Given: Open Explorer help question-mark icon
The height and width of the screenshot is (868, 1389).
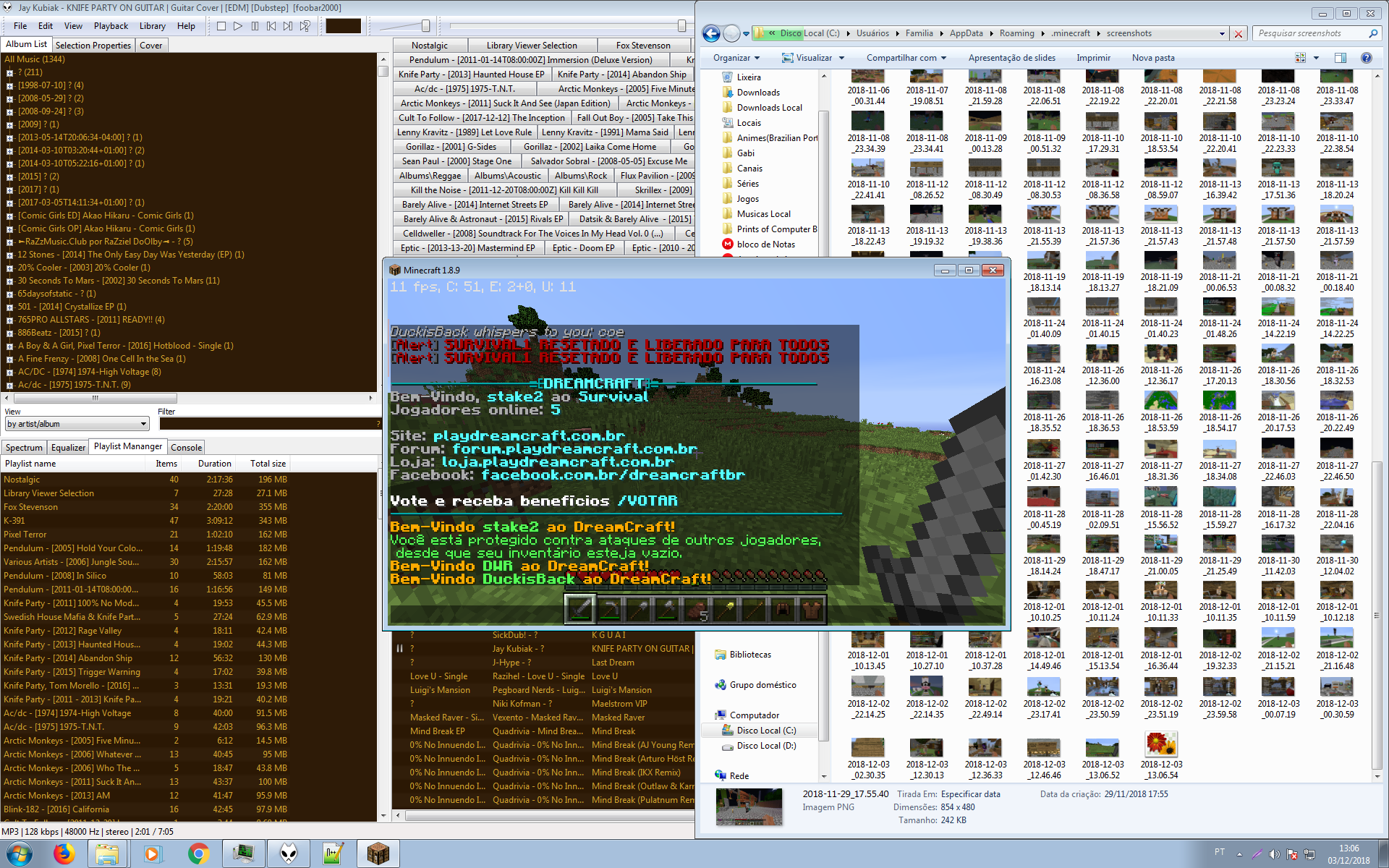Looking at the screenshot, I should pos(1366,58).
